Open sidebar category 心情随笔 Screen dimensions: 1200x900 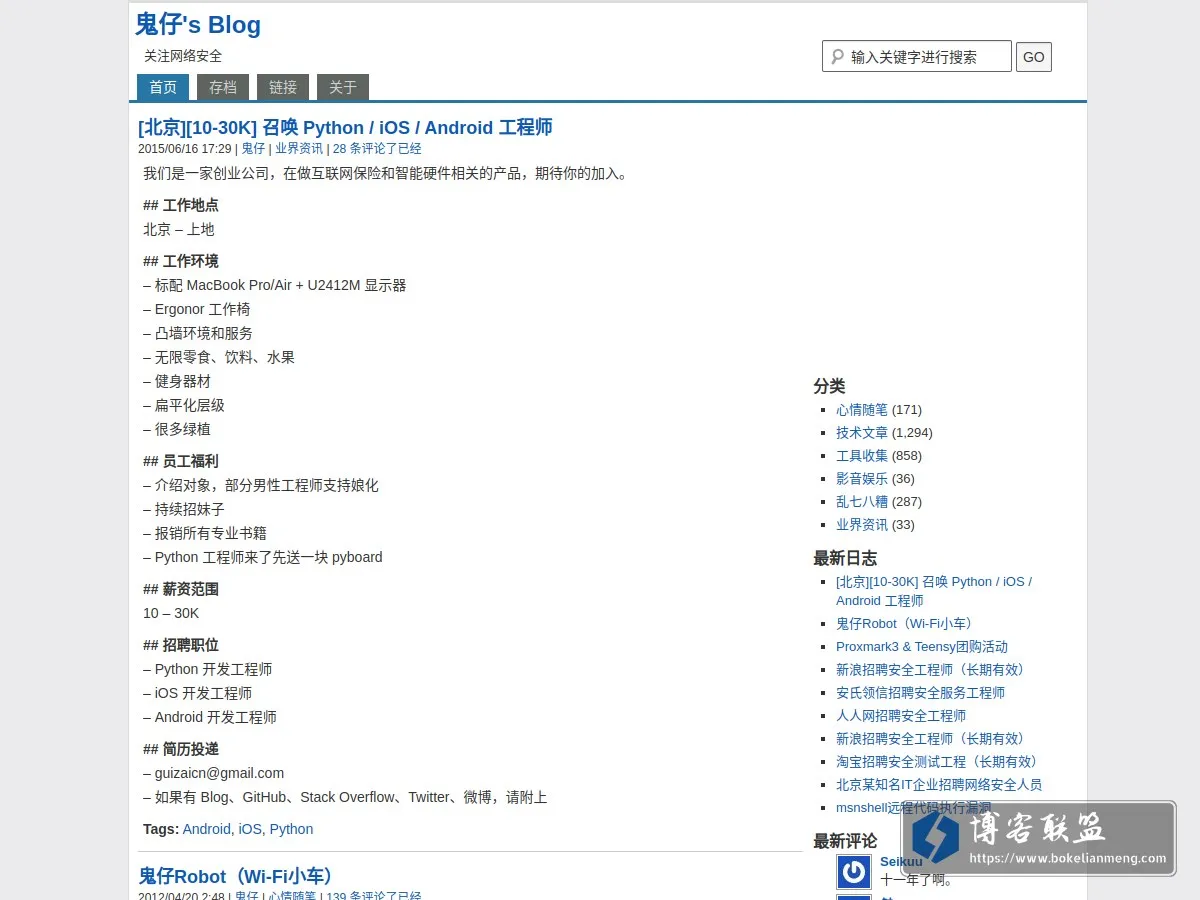click(x=862, y=410)
